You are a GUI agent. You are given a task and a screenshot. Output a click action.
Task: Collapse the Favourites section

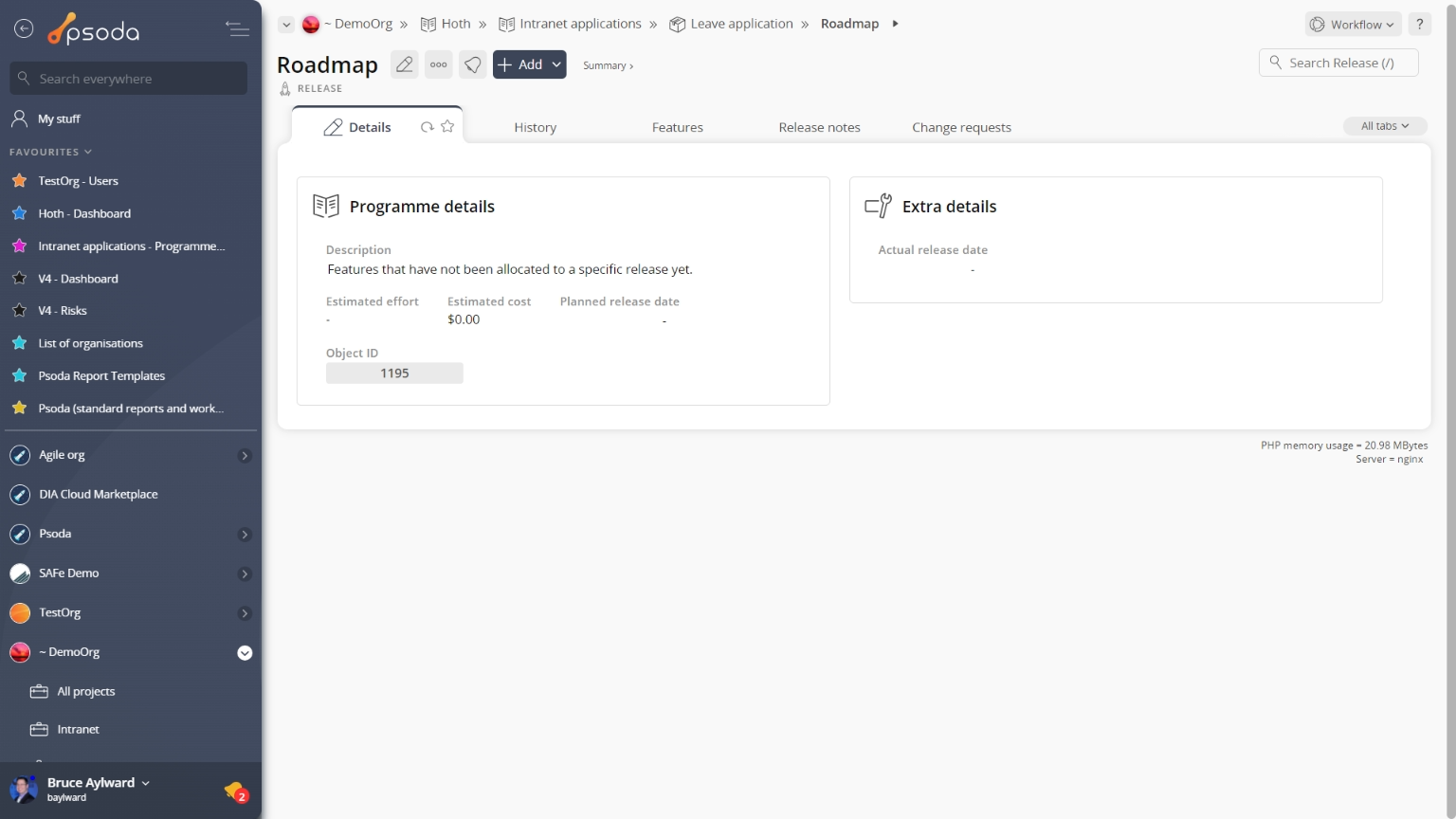click(x=51, y=152)
